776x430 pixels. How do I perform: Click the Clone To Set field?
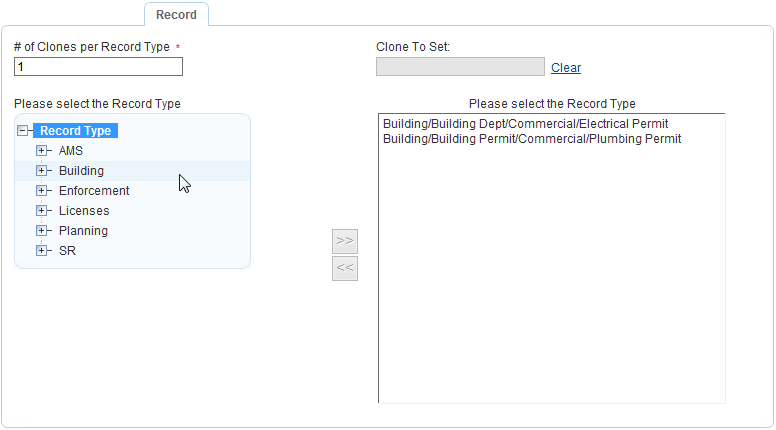click(460, 67)
